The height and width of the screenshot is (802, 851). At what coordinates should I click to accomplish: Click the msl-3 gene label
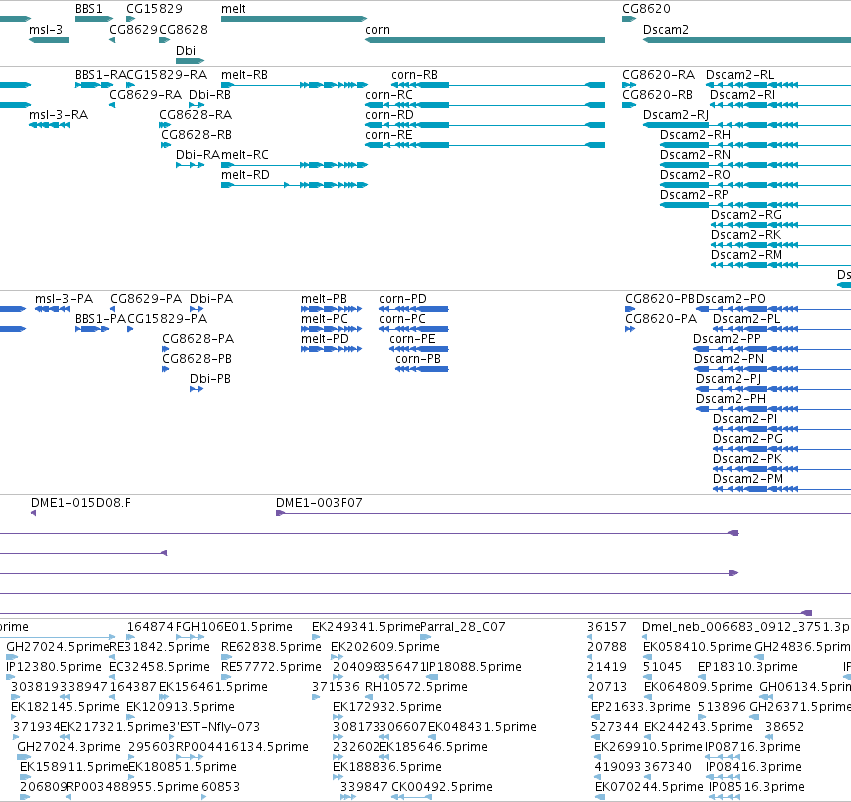click(x=46, y=30)
